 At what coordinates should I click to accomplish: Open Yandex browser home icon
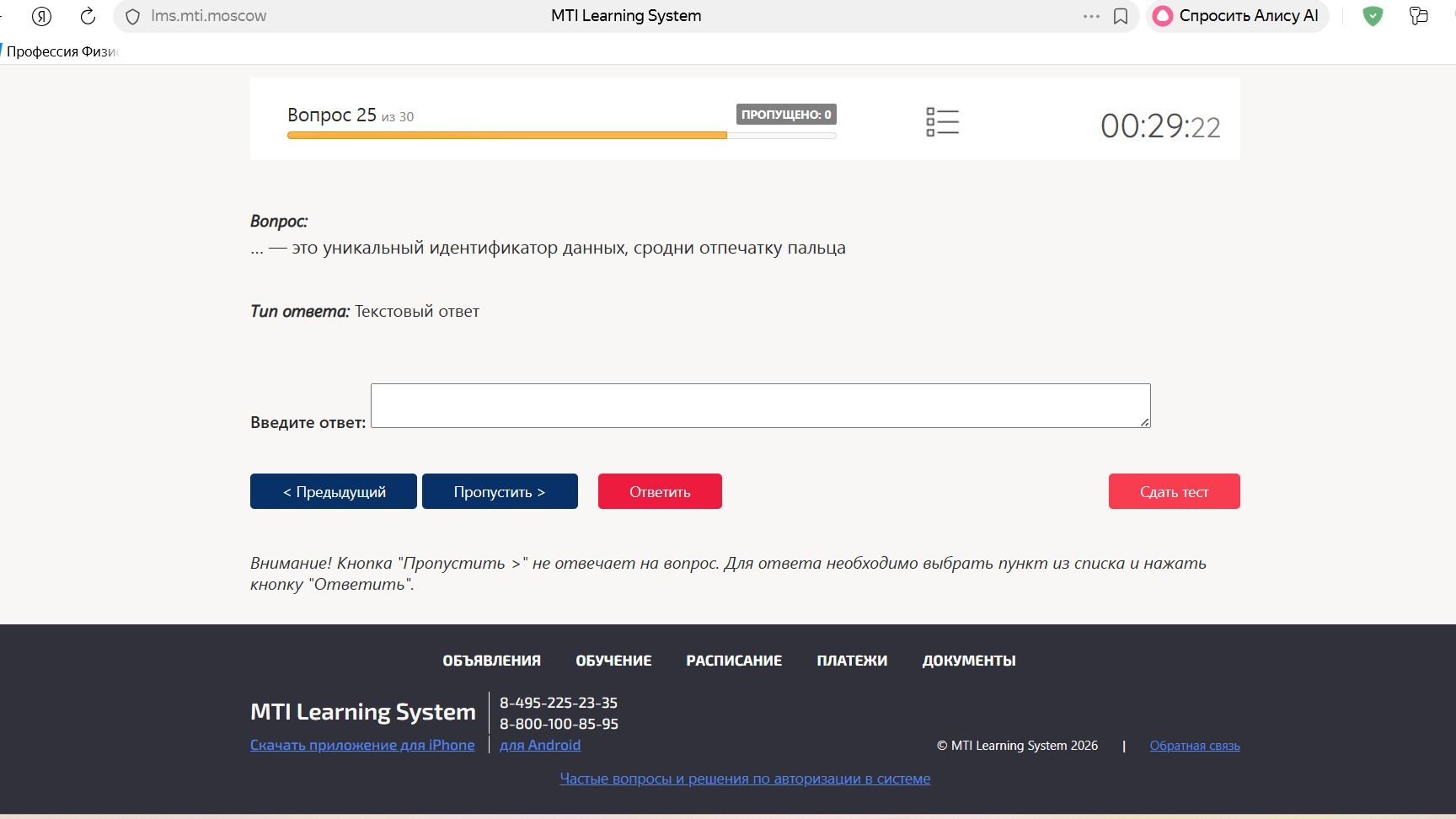pos(41,16)
